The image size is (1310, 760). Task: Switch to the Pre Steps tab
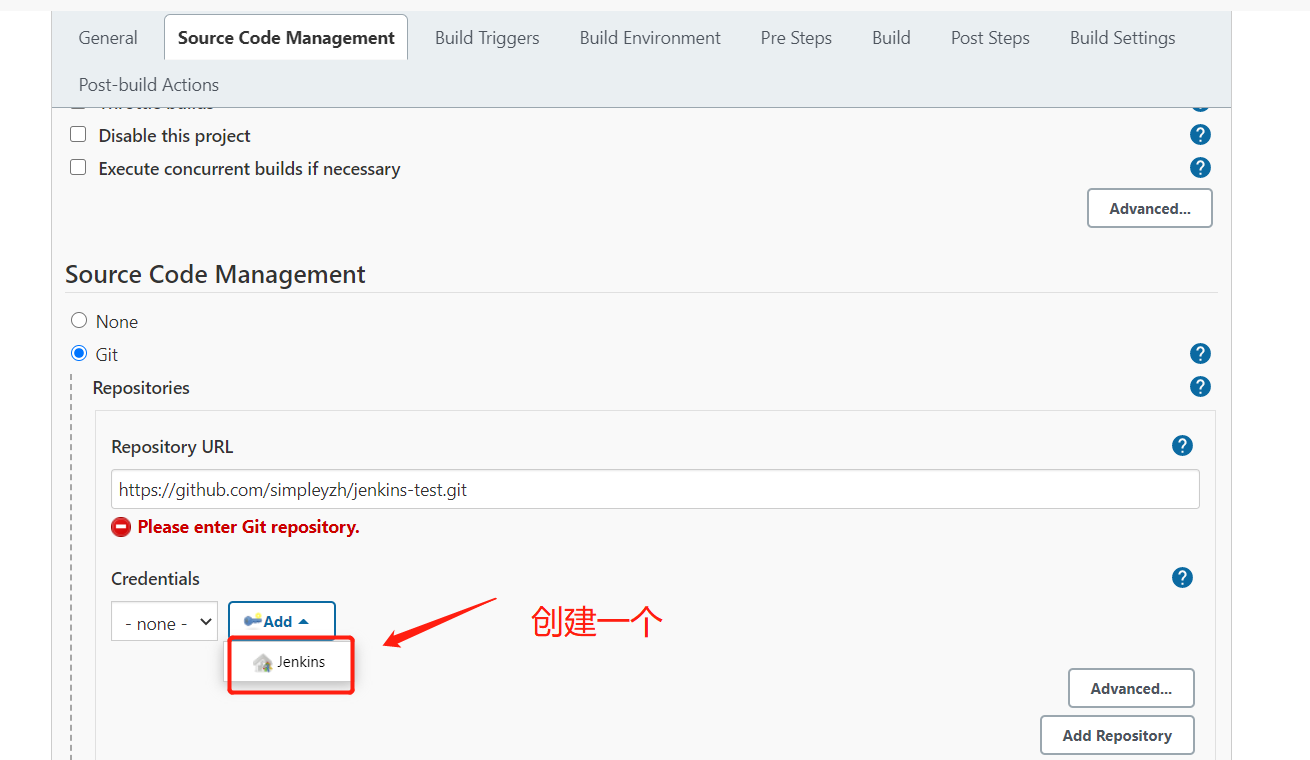[796, 38]
